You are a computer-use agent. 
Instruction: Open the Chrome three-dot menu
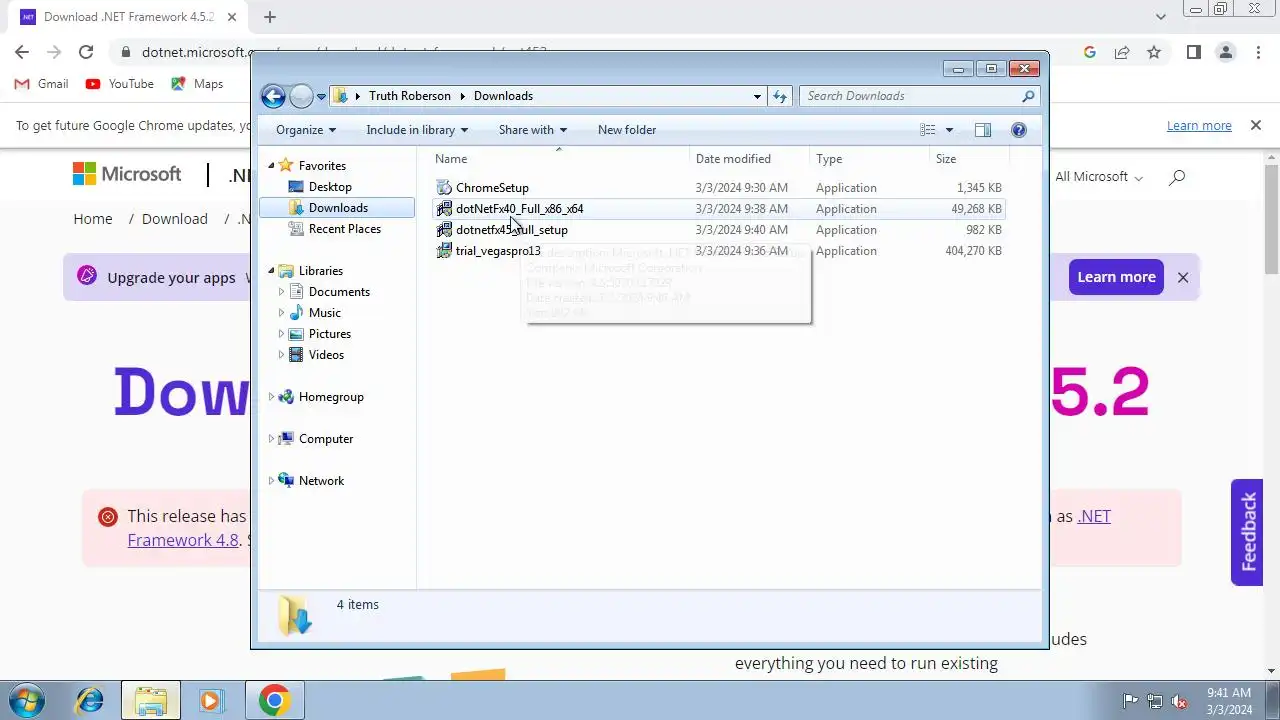[1258, 52]
